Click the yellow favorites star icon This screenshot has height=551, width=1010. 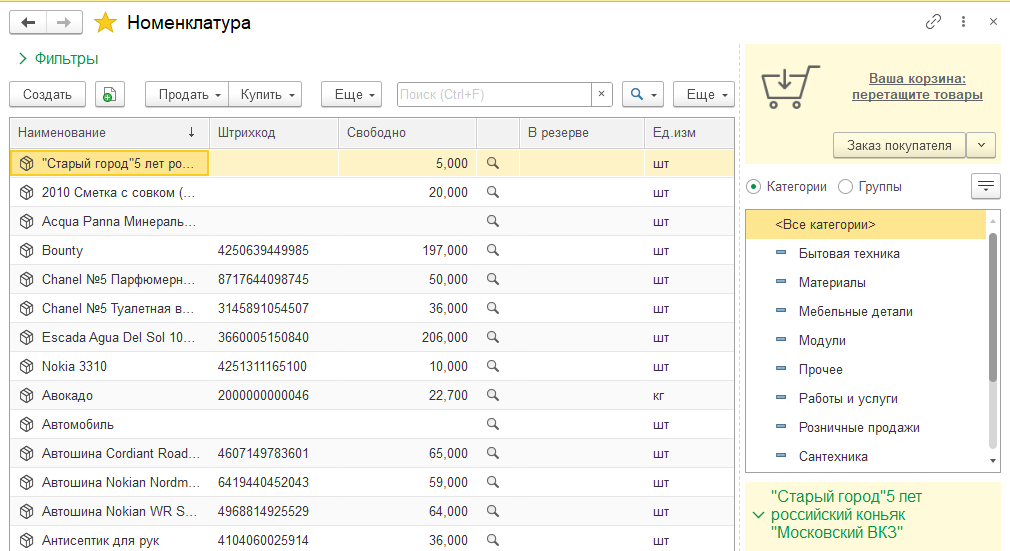105,22
